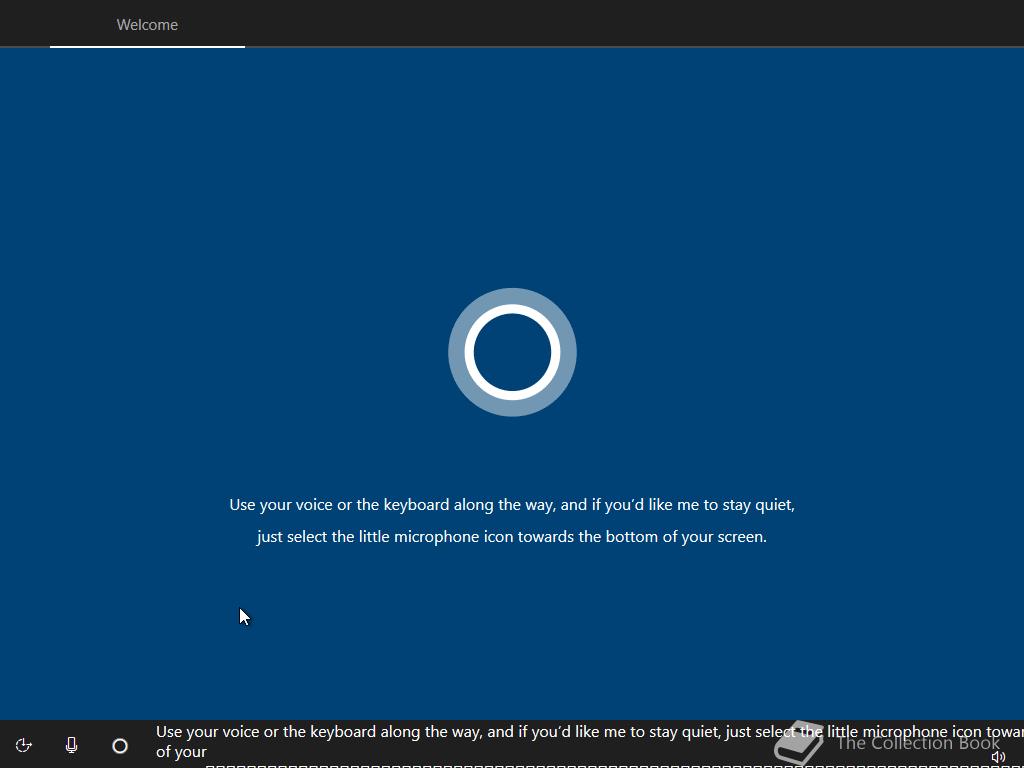
Task: Open the Ease of Access icon
Action: (x=24, y=745)
